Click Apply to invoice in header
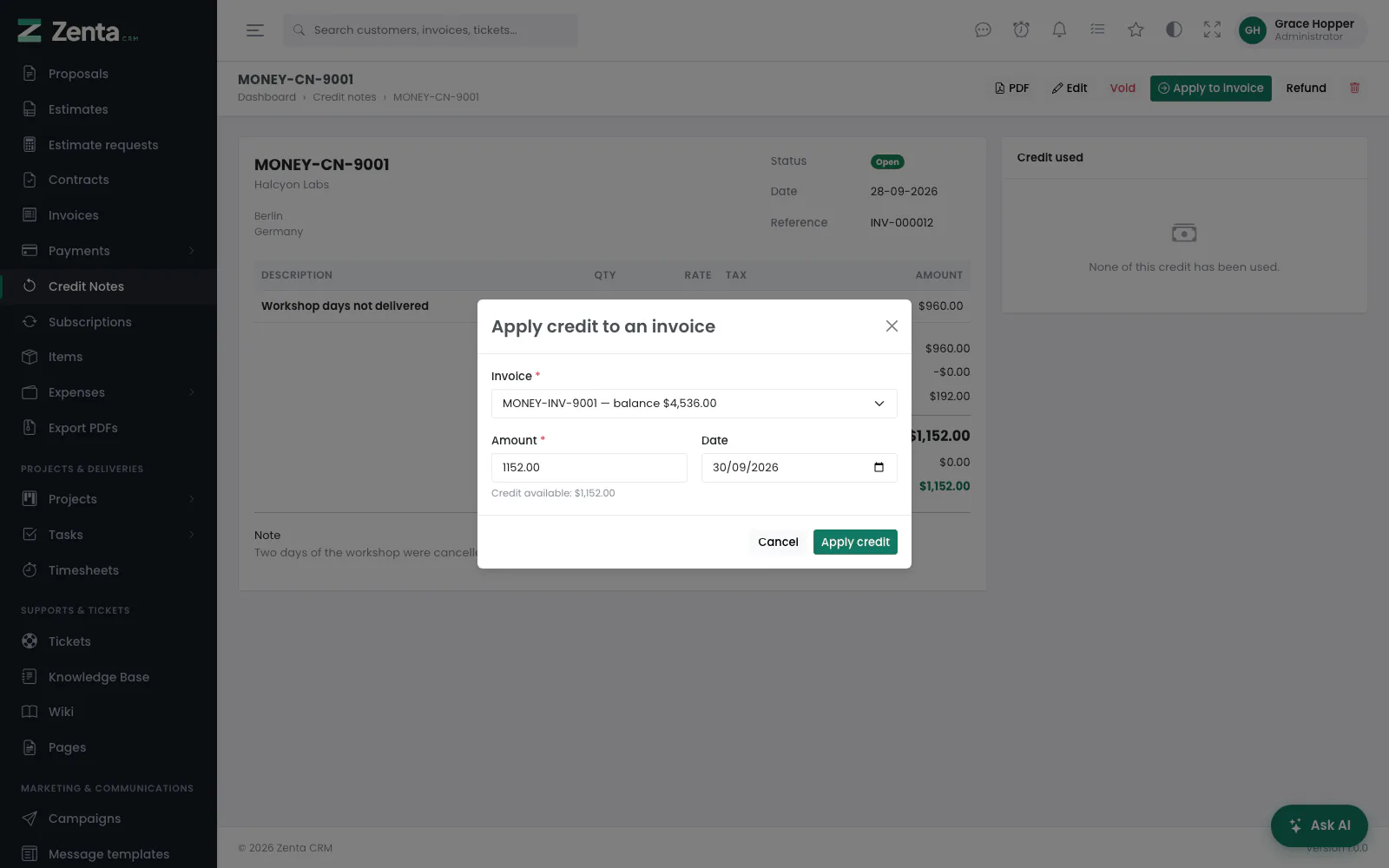The height and width of the screenshot is (868, 1389). click(x=1211, y=89)
